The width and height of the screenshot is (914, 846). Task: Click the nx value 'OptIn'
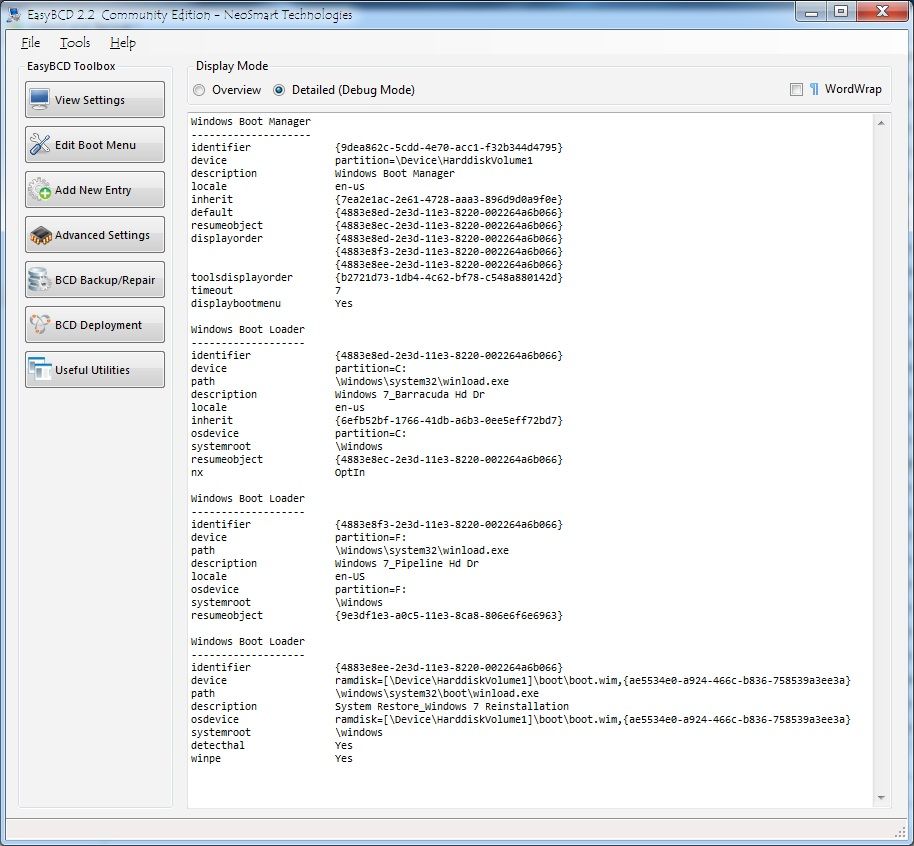[350, 472]
